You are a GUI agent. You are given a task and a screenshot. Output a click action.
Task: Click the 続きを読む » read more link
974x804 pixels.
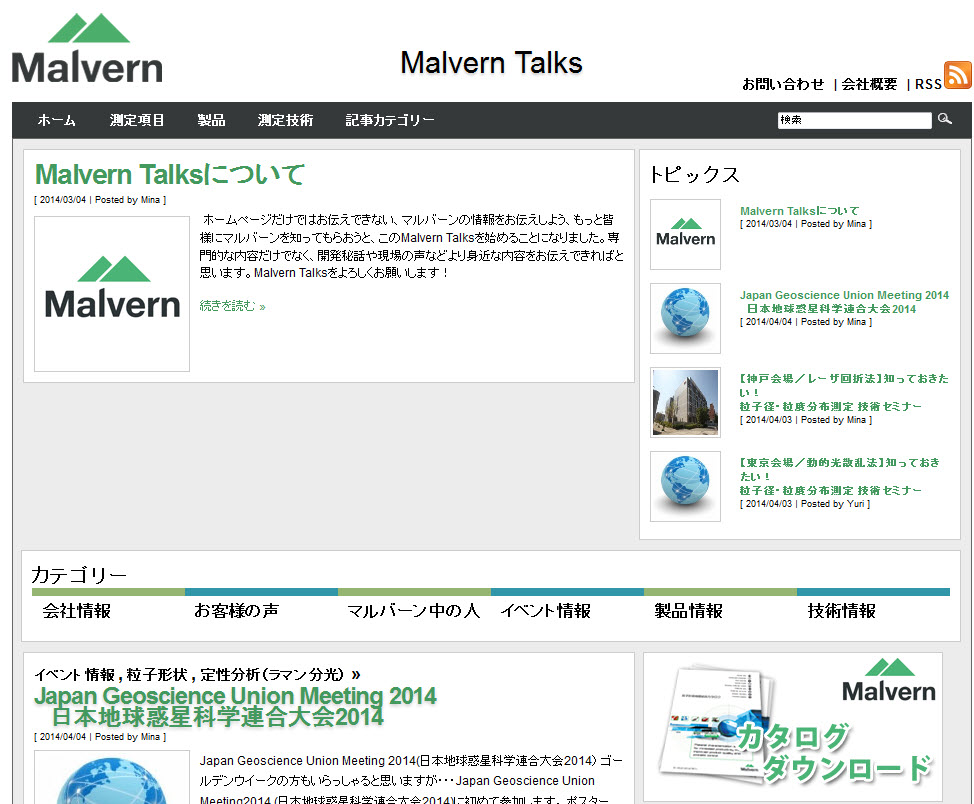(x=232, y=306)
